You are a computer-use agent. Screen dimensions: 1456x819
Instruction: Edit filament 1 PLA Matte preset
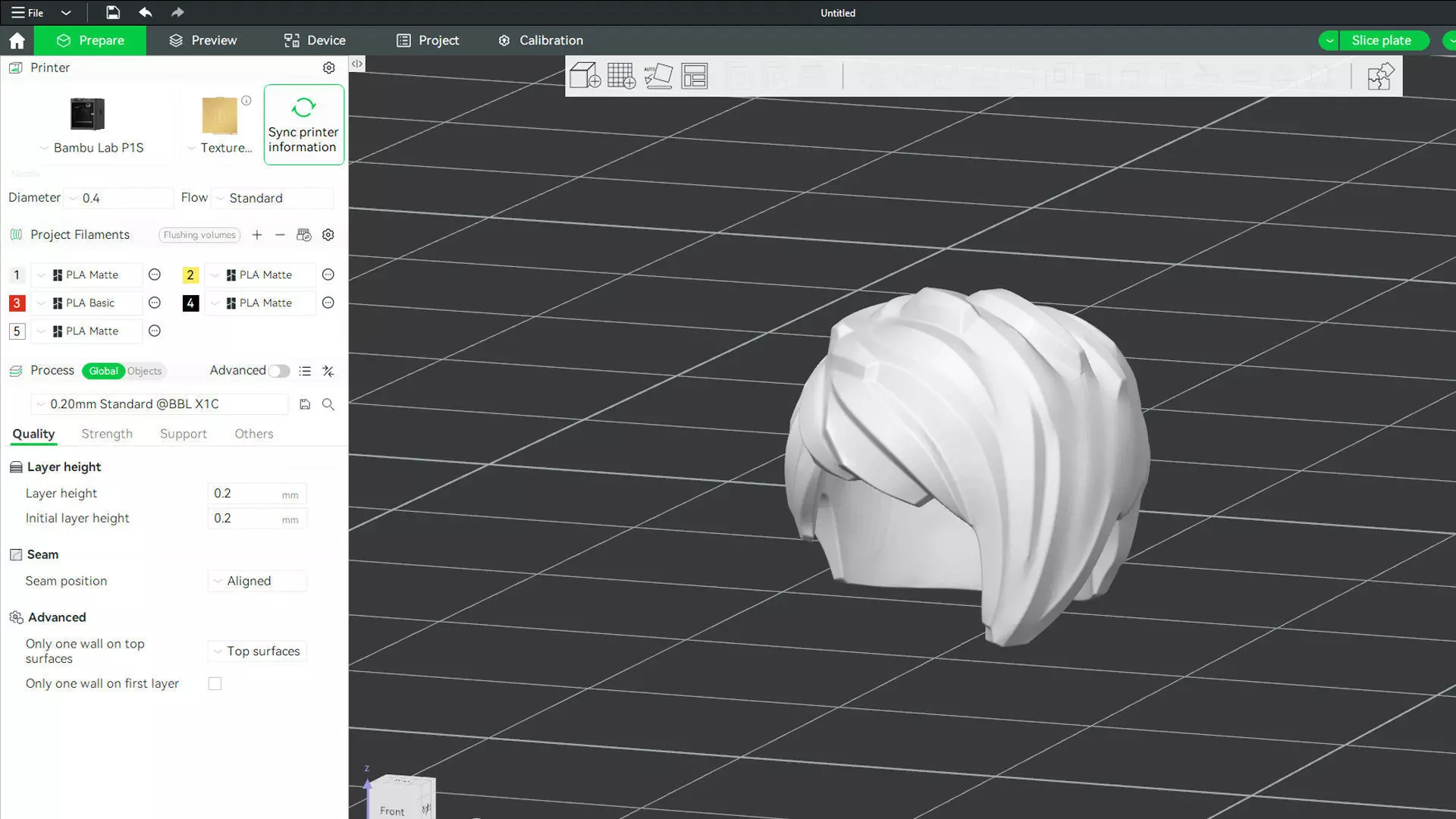coord(155,275)
